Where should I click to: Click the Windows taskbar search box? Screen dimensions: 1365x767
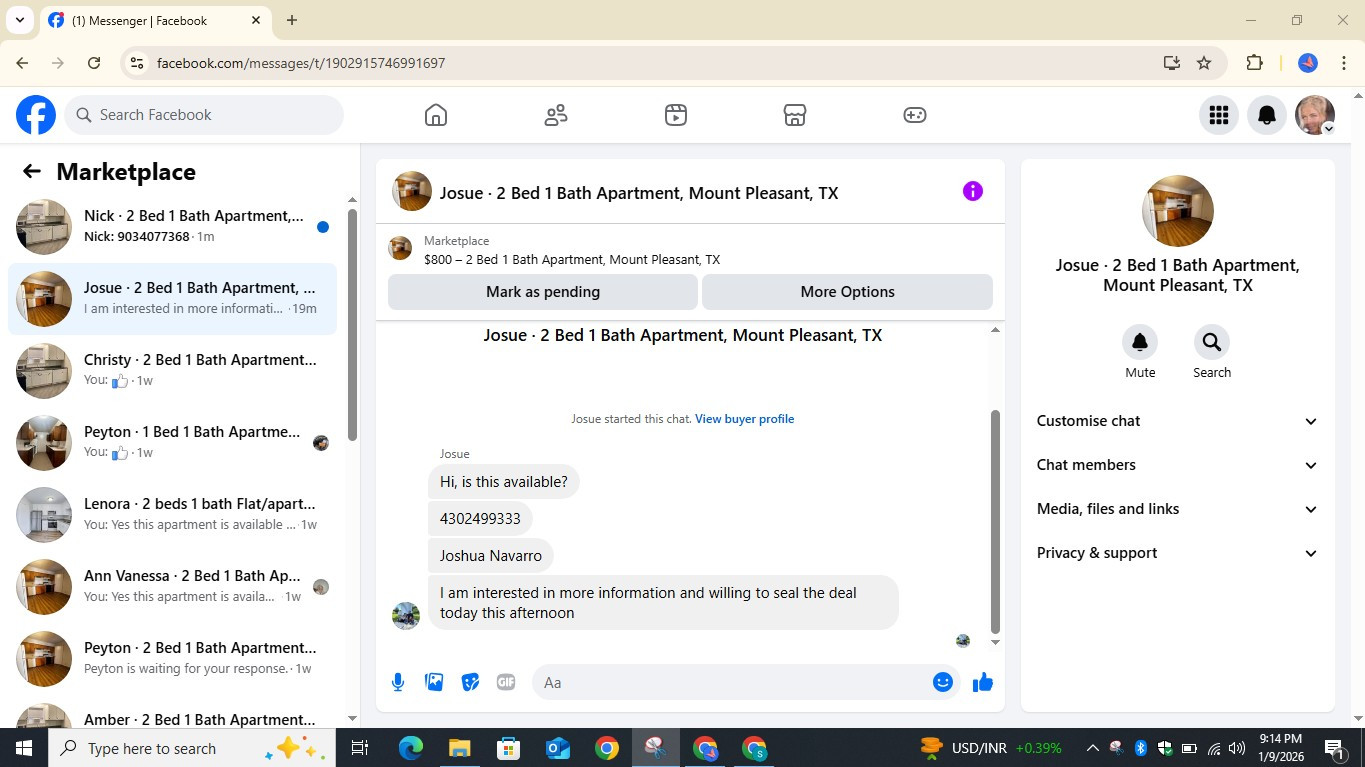point(190,748)
